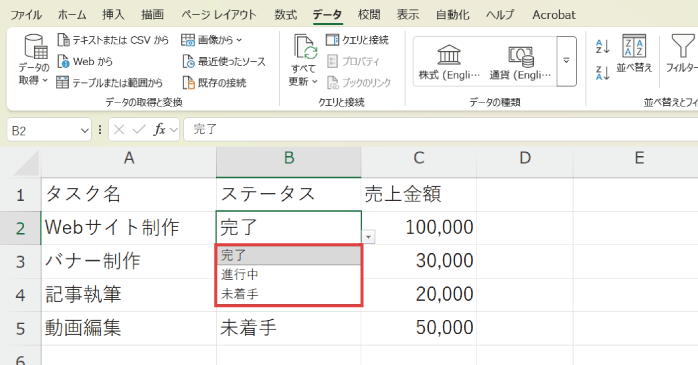Switch to the 数式 tab
698x365 pixels.
pyautogui.click(x=285, y=15)
